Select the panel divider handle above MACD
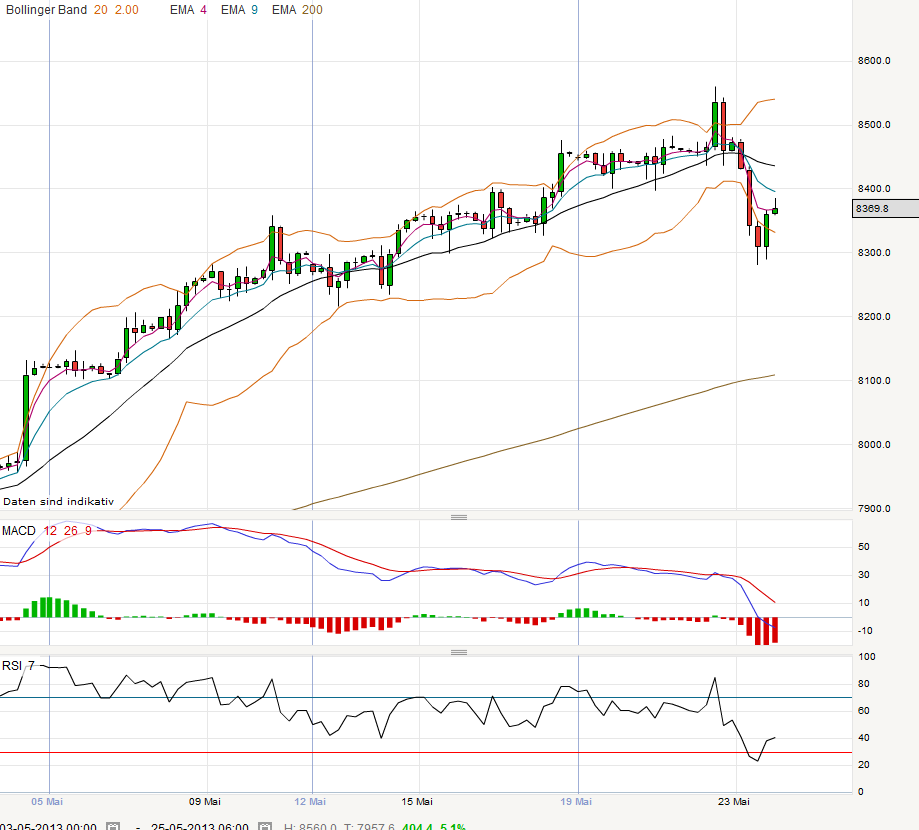The height and width of the screenshot is (830, 919). pos(459,517)
